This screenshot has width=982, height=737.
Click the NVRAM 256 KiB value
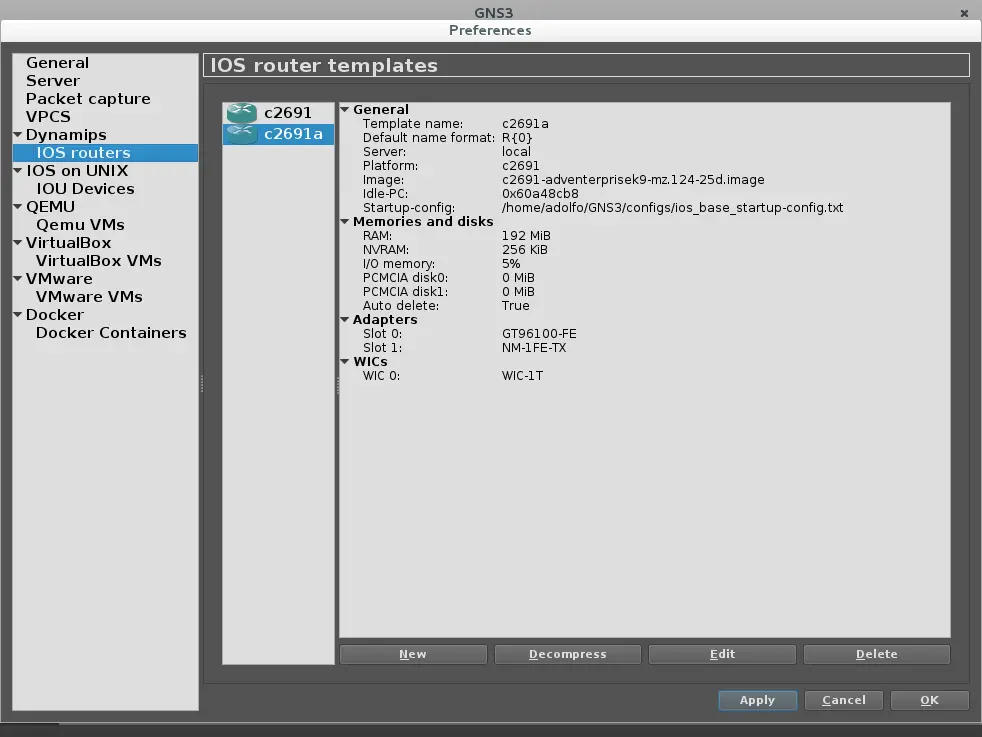(x=524, y=250)
